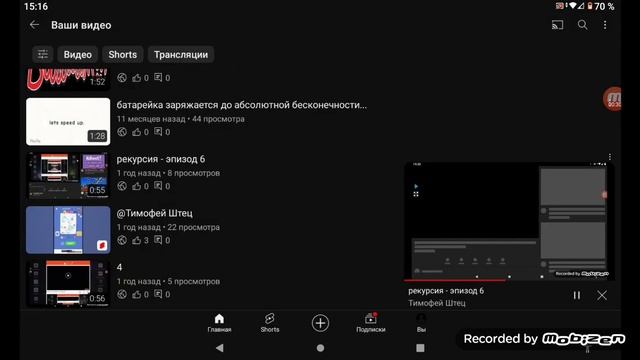Select the Трансляции filter chip
The height and width of the screenshot is (360, 640).
click(181, 54)
